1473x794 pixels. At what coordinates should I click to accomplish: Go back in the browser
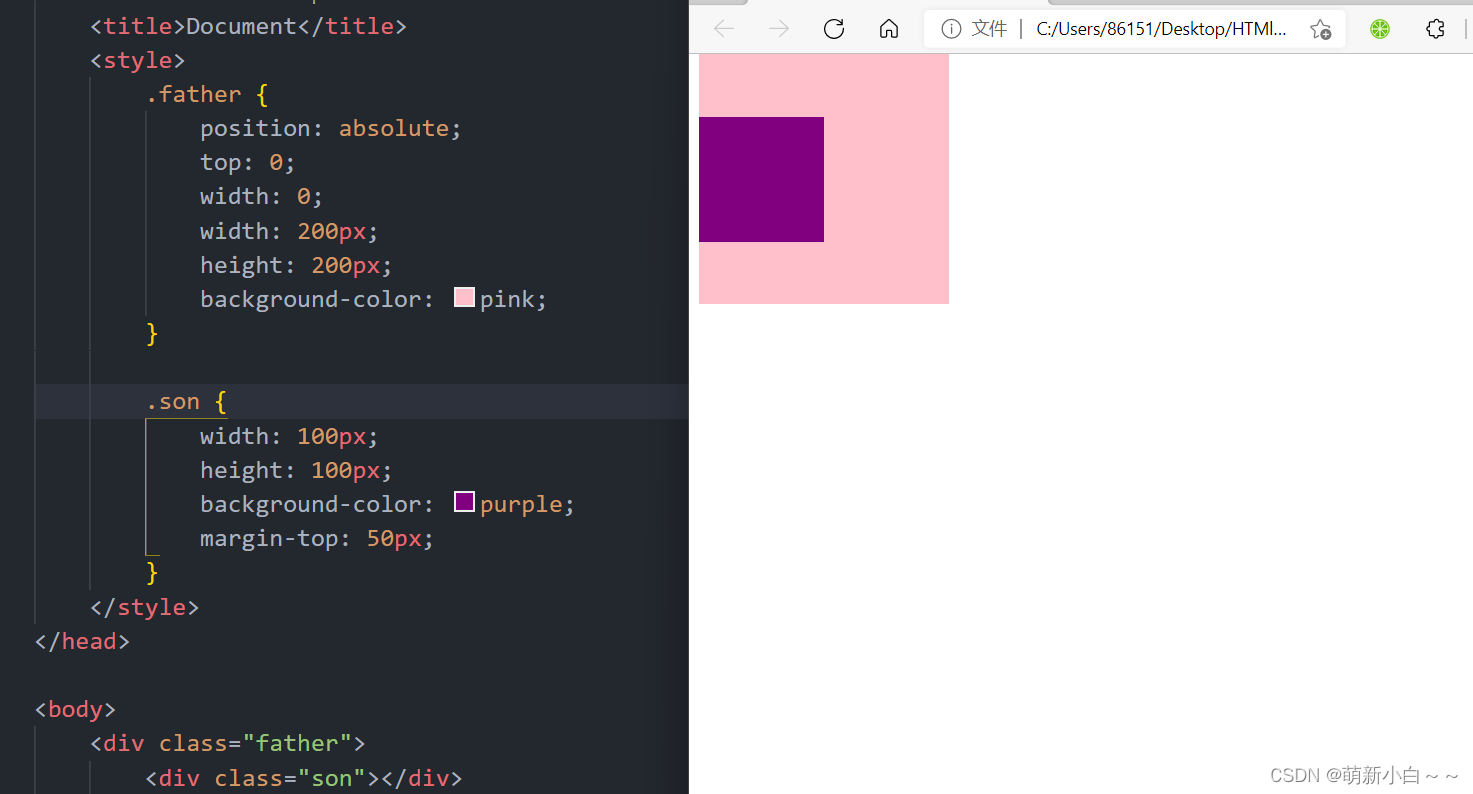[724, 29]
